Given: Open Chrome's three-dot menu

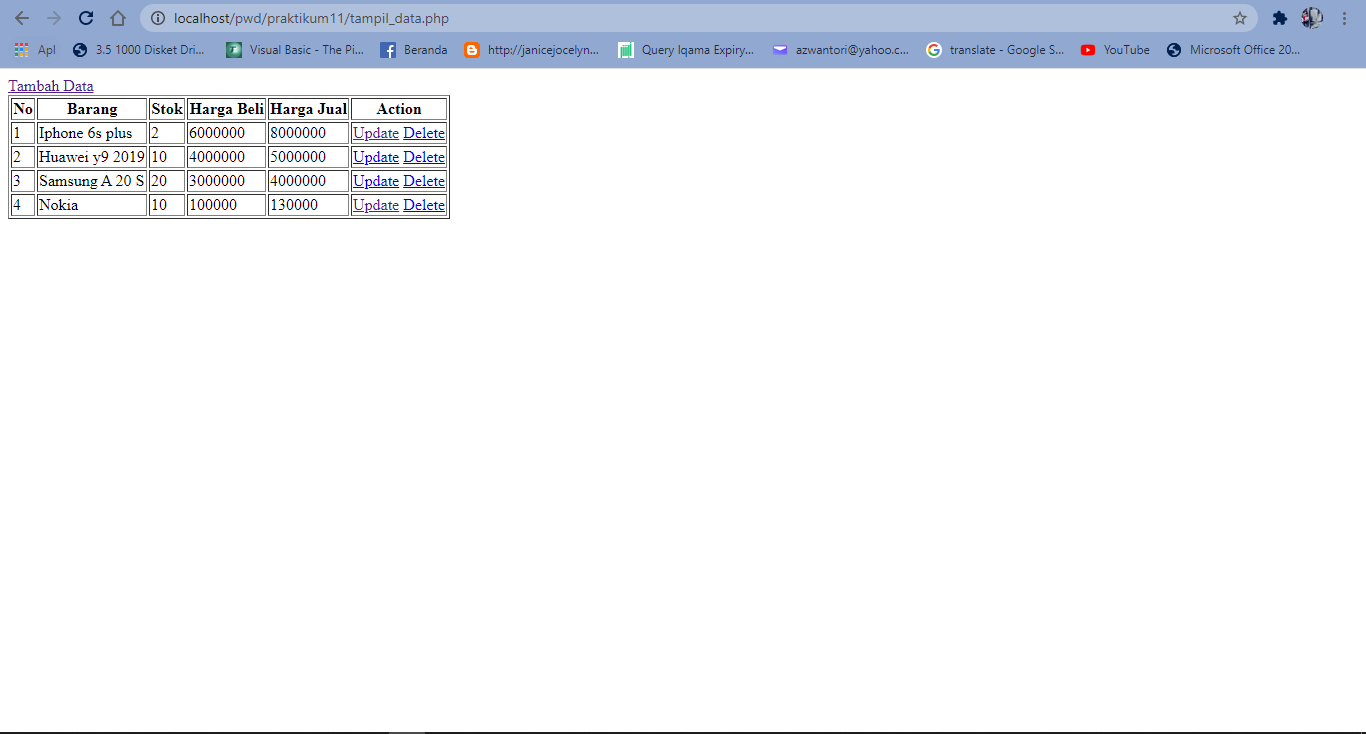Looking at the screenshot, I should (1344, 18).
